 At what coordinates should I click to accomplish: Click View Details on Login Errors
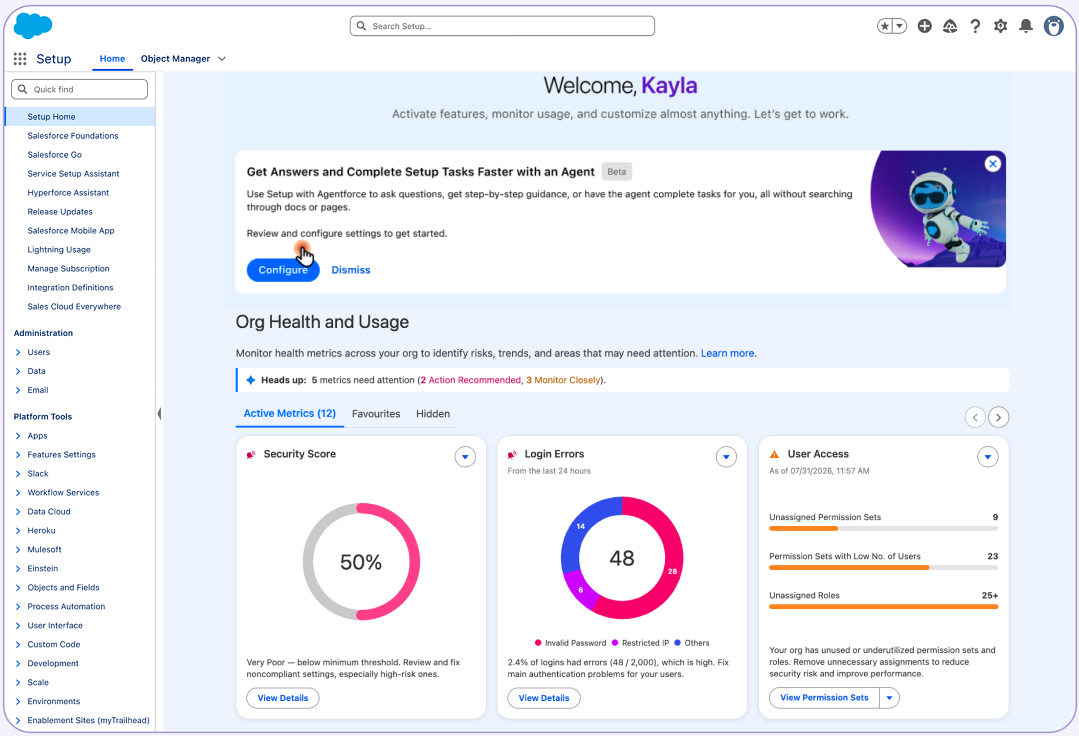pos(544,698)
